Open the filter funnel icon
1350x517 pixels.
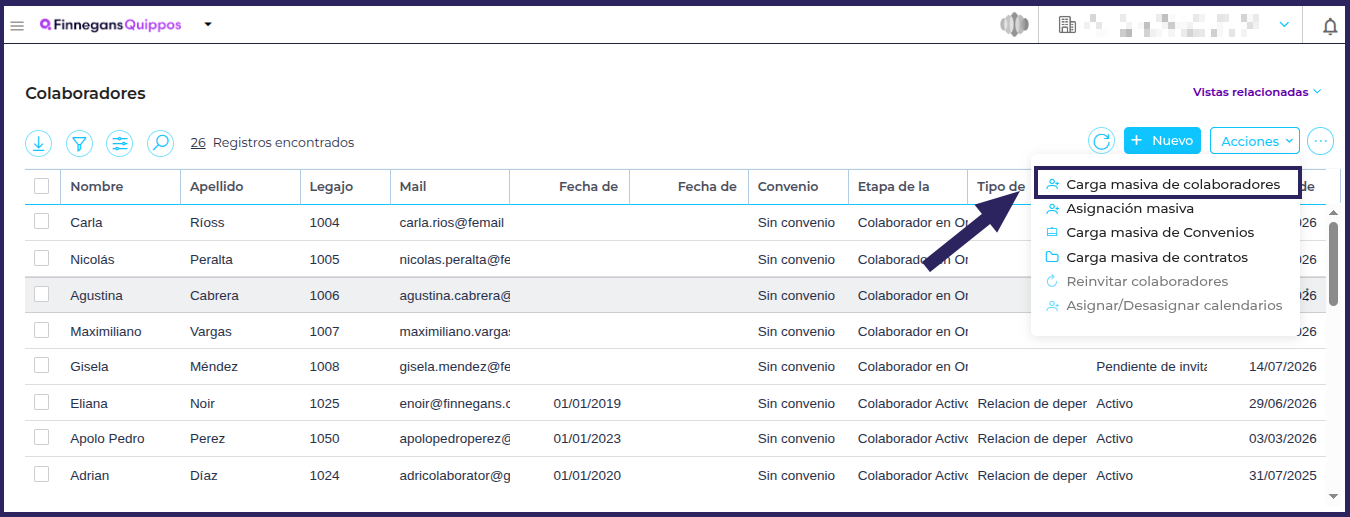(79, 143)
